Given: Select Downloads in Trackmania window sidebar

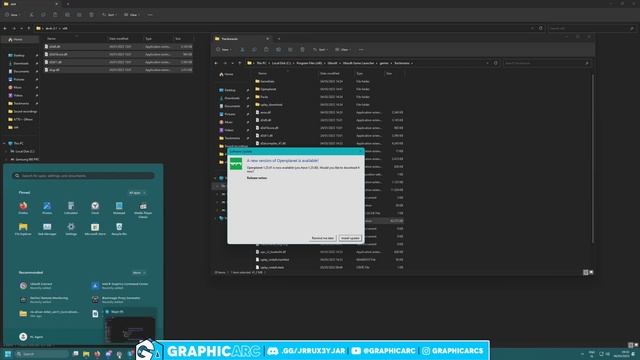Looking at the screenshot, I should point(231,98).
